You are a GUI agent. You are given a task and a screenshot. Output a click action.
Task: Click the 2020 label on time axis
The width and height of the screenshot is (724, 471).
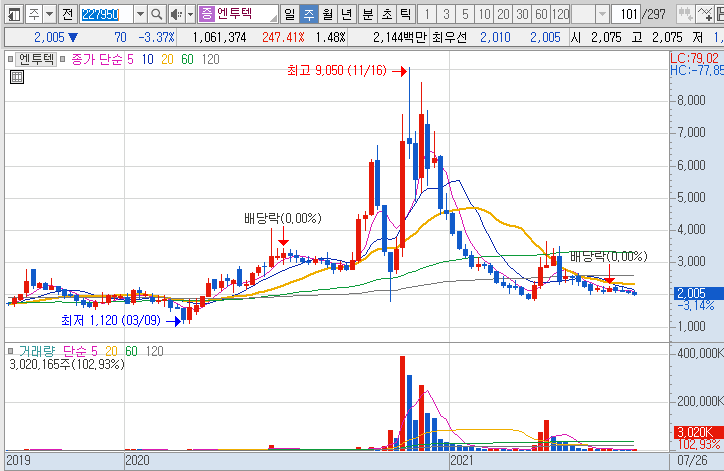pos(137,460)
